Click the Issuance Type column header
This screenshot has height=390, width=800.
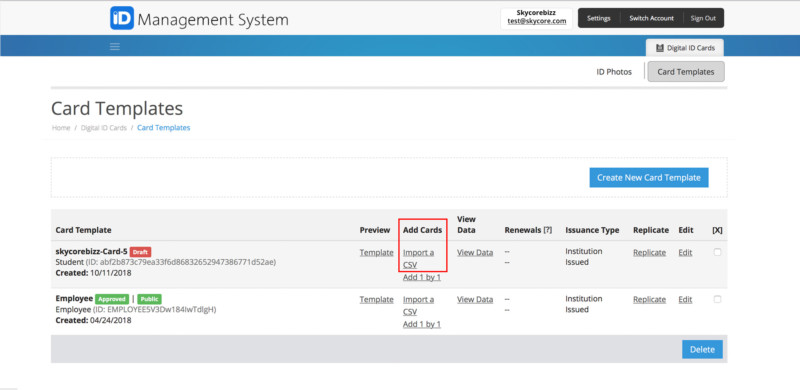pos(592,230)
